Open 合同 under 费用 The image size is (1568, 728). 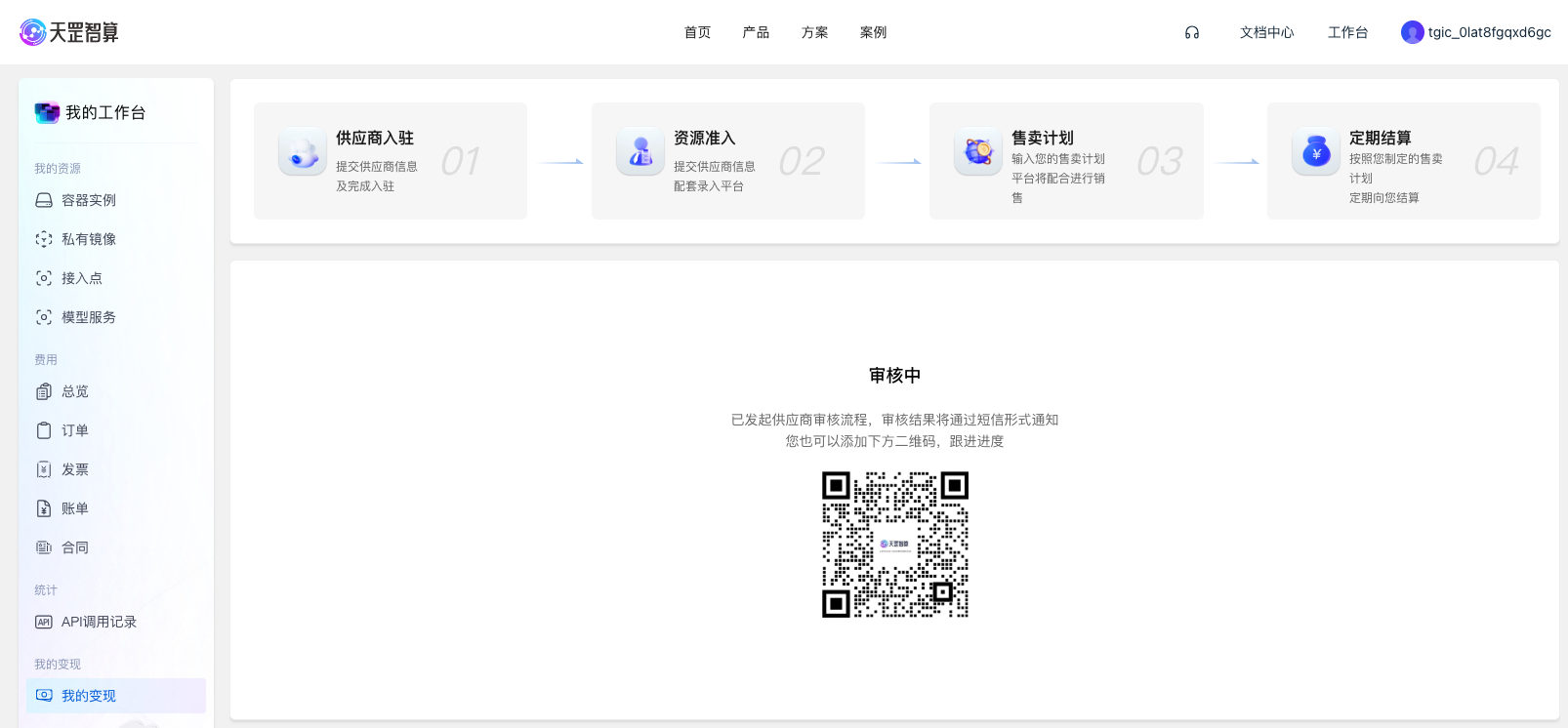click(x=116, y=547)
